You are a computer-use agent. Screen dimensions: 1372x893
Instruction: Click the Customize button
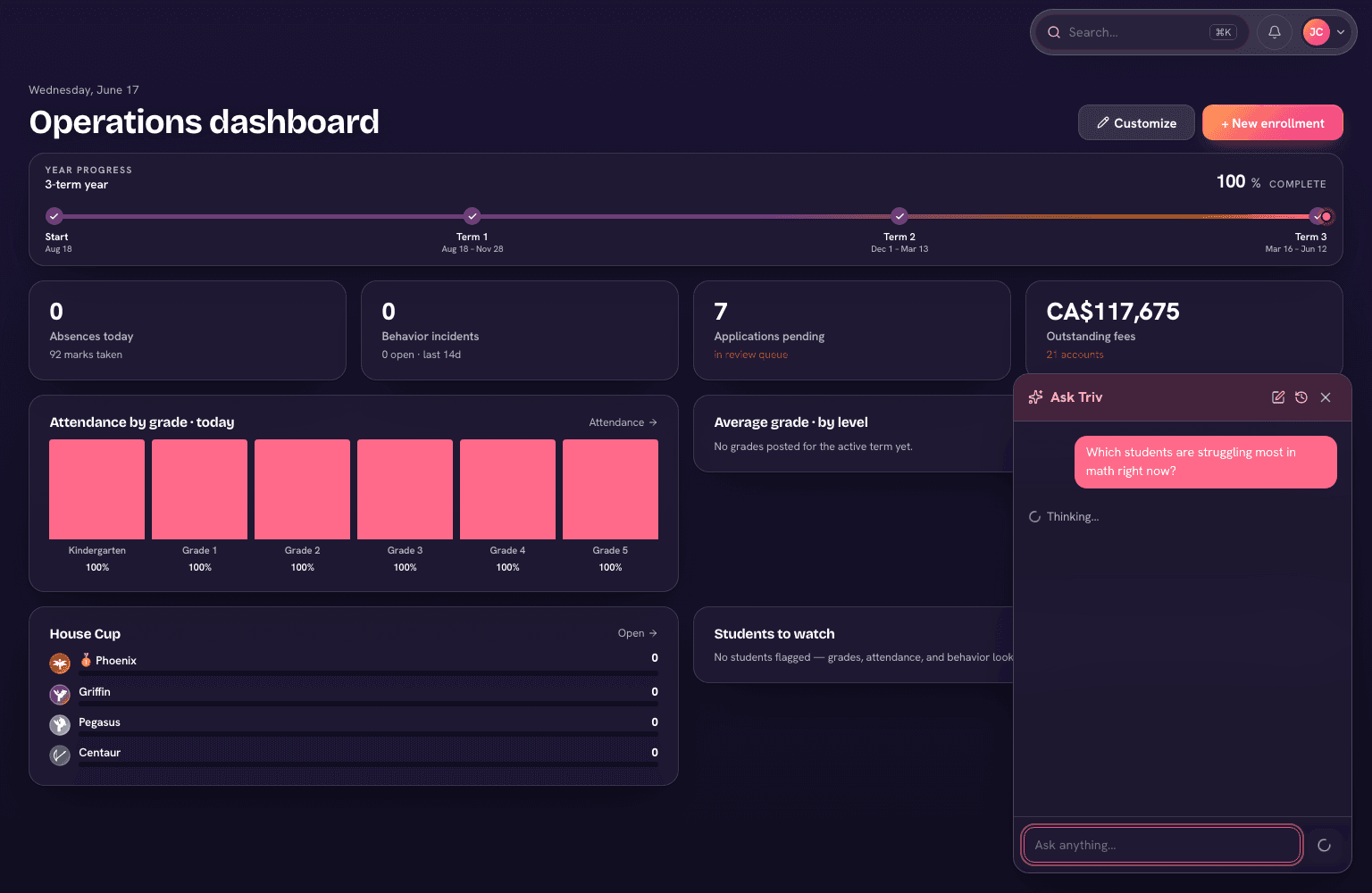(x=1136, y=123)
